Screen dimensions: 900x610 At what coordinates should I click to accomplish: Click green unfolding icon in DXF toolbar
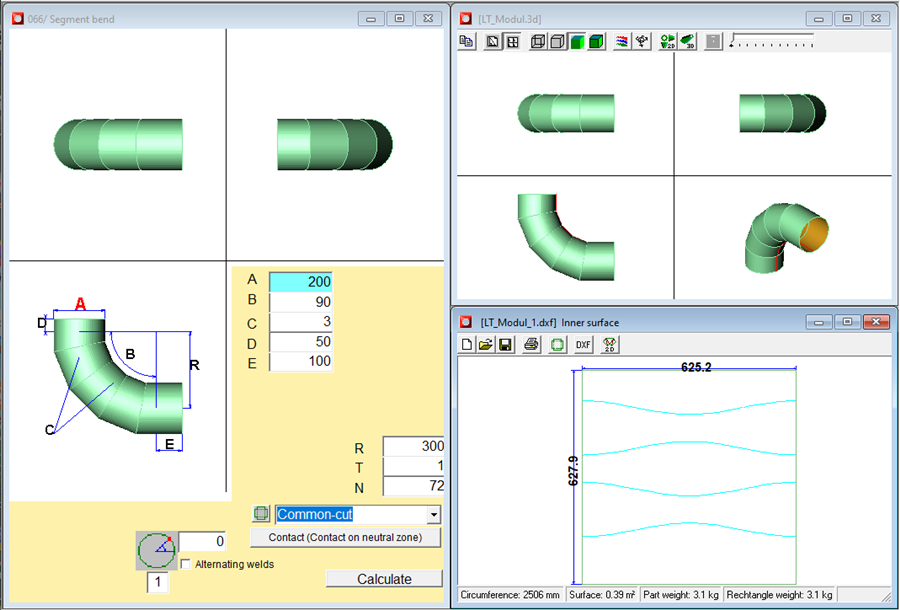click(x=557, y=344)
